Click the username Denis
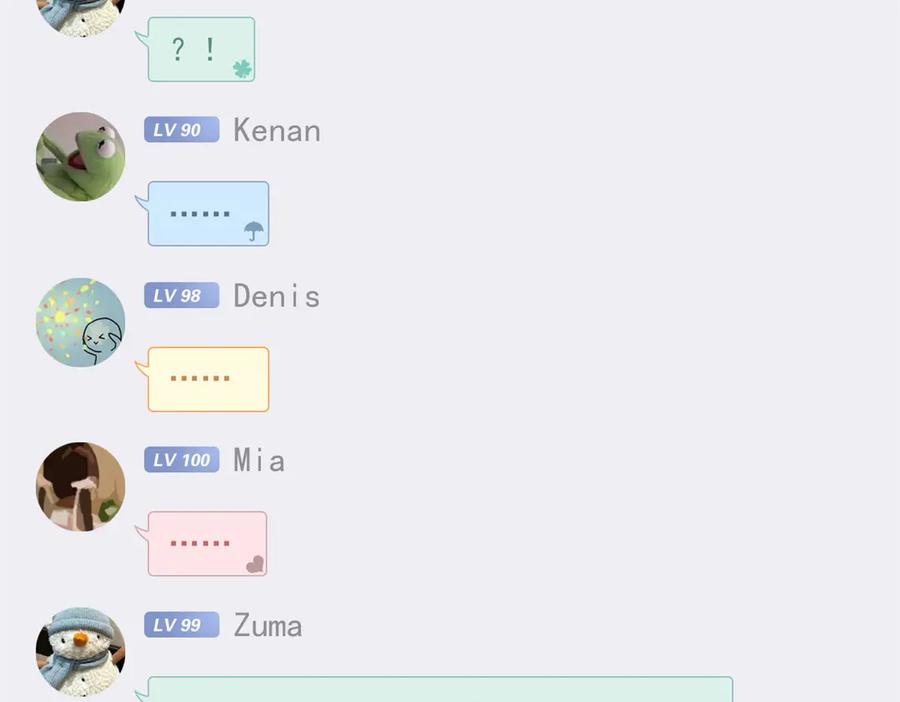This screenshot has width=900, height=702. tap(276, 296)
